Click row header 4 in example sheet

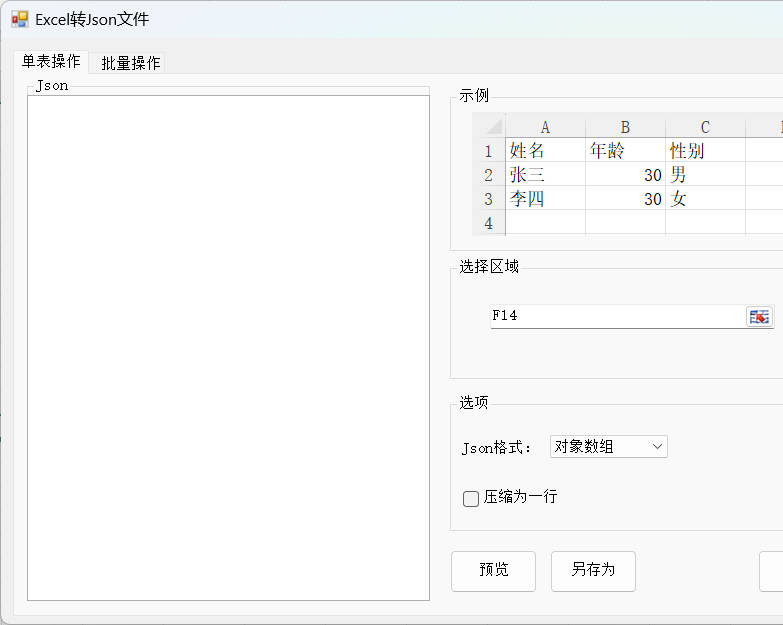coord(489,223)
